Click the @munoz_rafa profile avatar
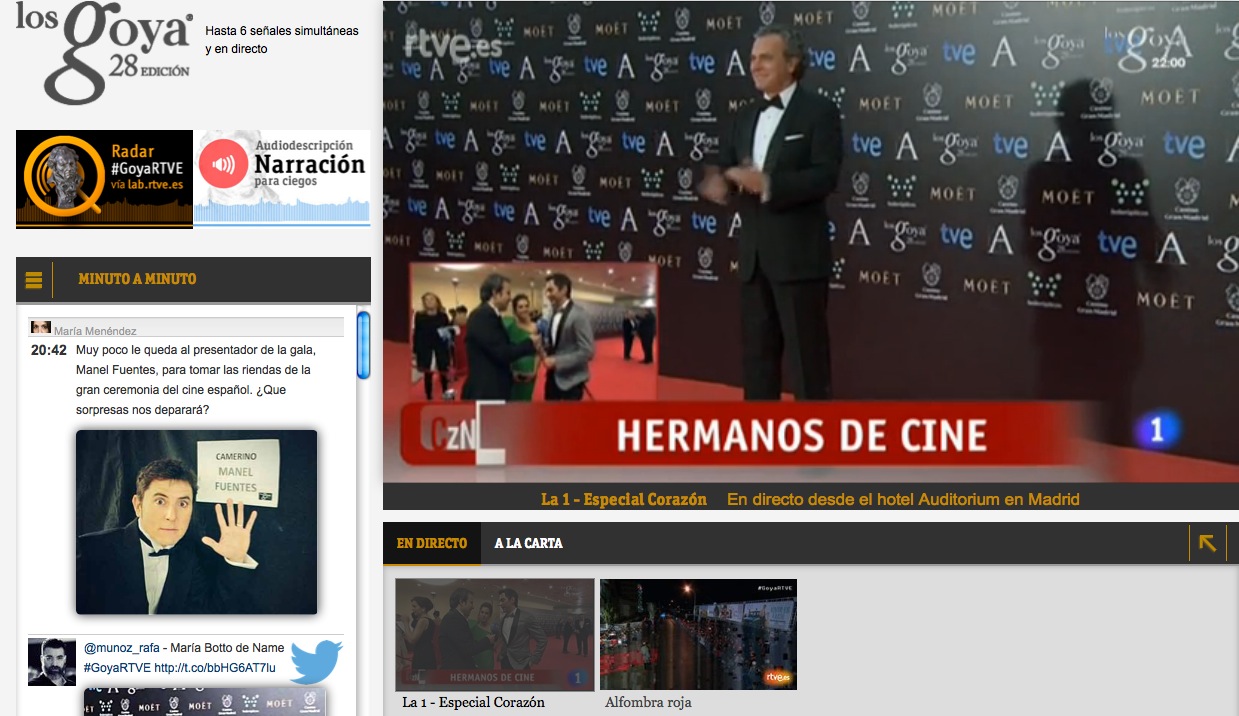Image resolution: width=1239 pixels, height=716 pixels. [52, 662]
